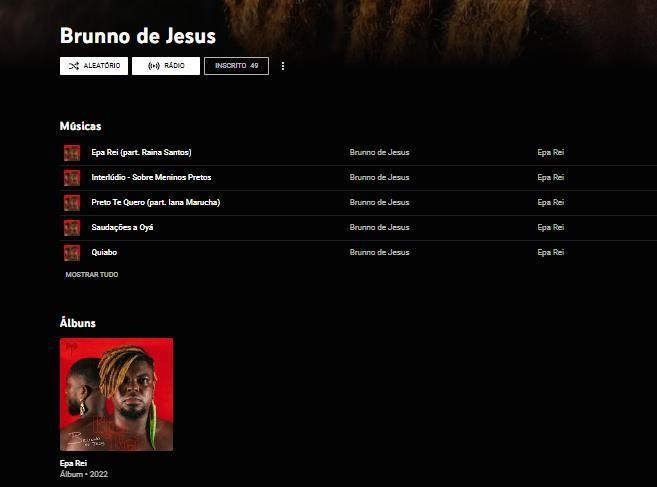Click the shuffle icon in Aleatório button

74,66
